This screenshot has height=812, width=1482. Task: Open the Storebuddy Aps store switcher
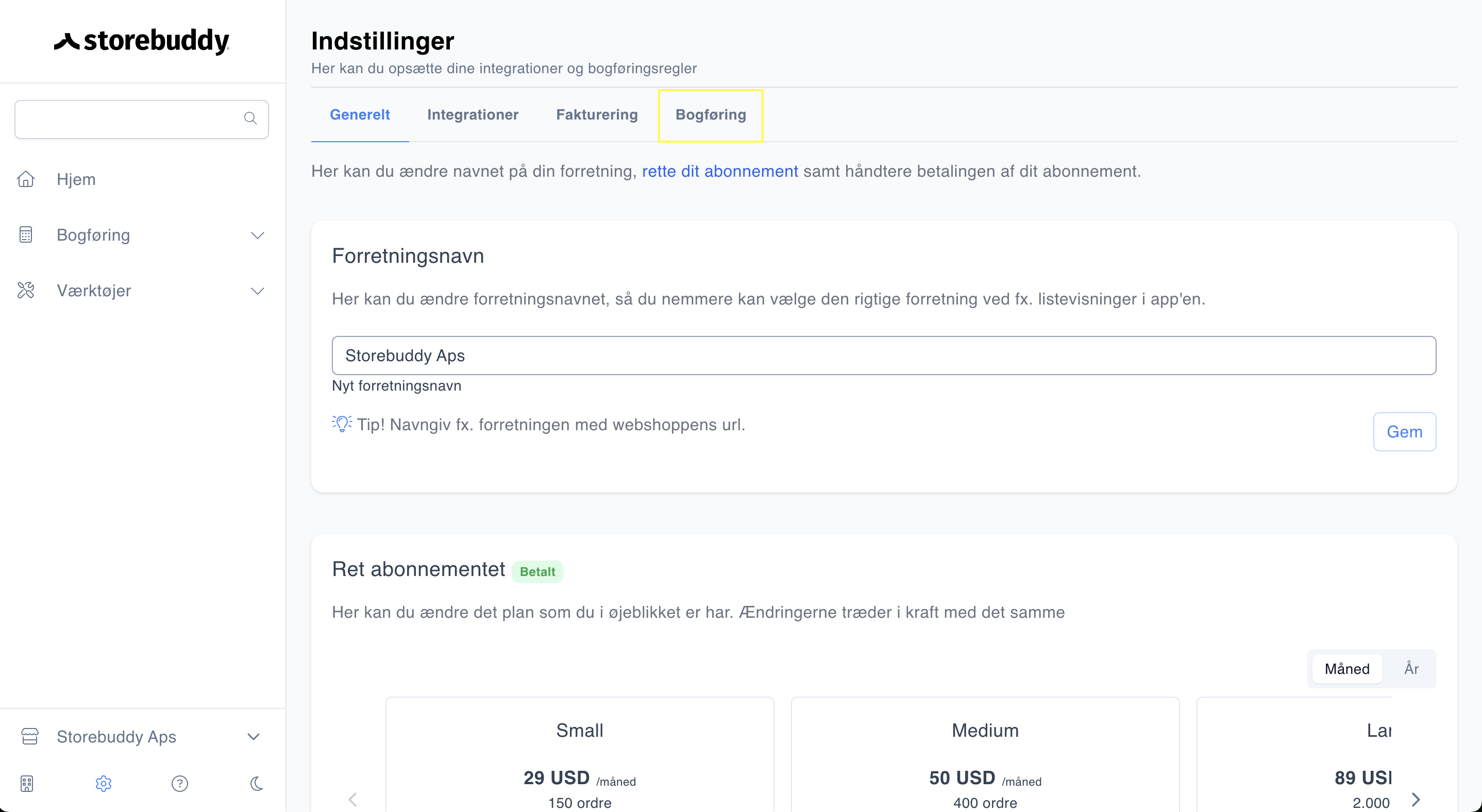142,737
